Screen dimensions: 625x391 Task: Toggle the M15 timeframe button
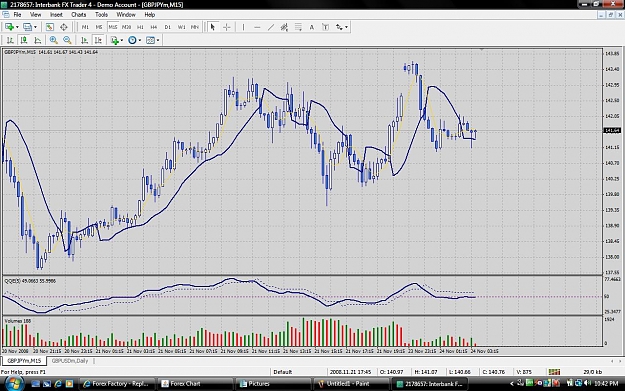tap(113, 27)
